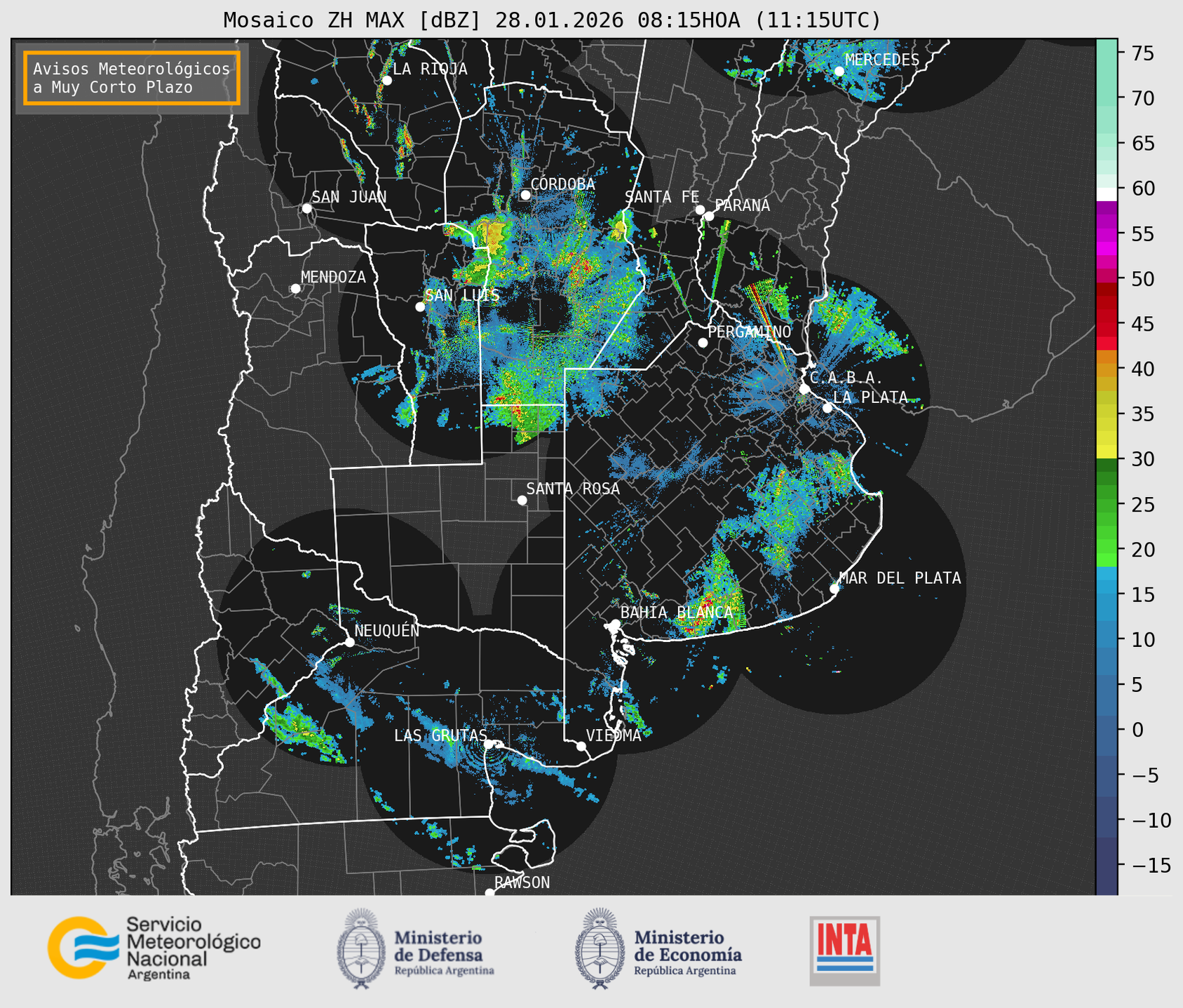Click the magenta 55 dBZ band on color scale
Viewport: 1183px width, 1008px height.
1107,235
